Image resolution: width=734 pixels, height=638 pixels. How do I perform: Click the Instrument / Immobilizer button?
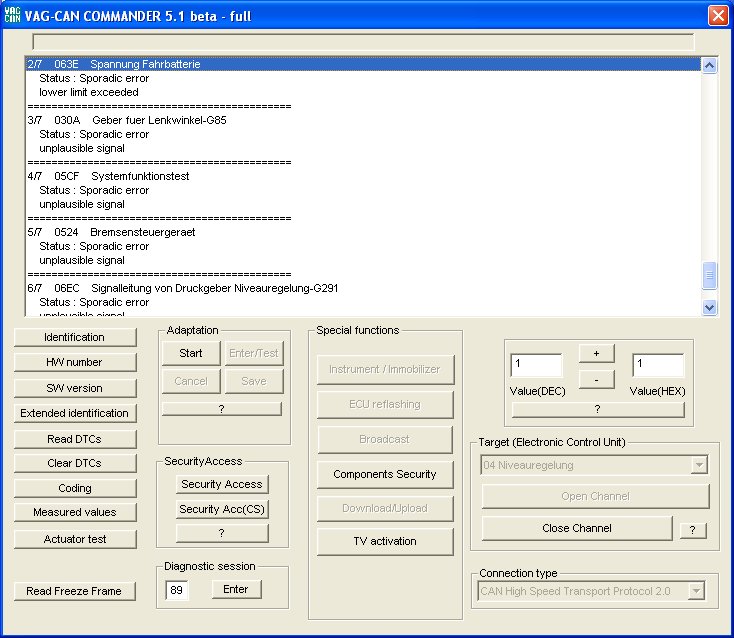tap(385, 370)
